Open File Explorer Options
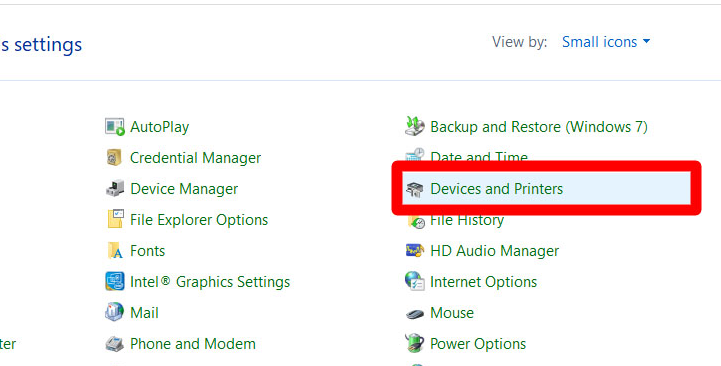Image resolution: width=721 pixels, height=366 pixels. (x=199, y=220)
